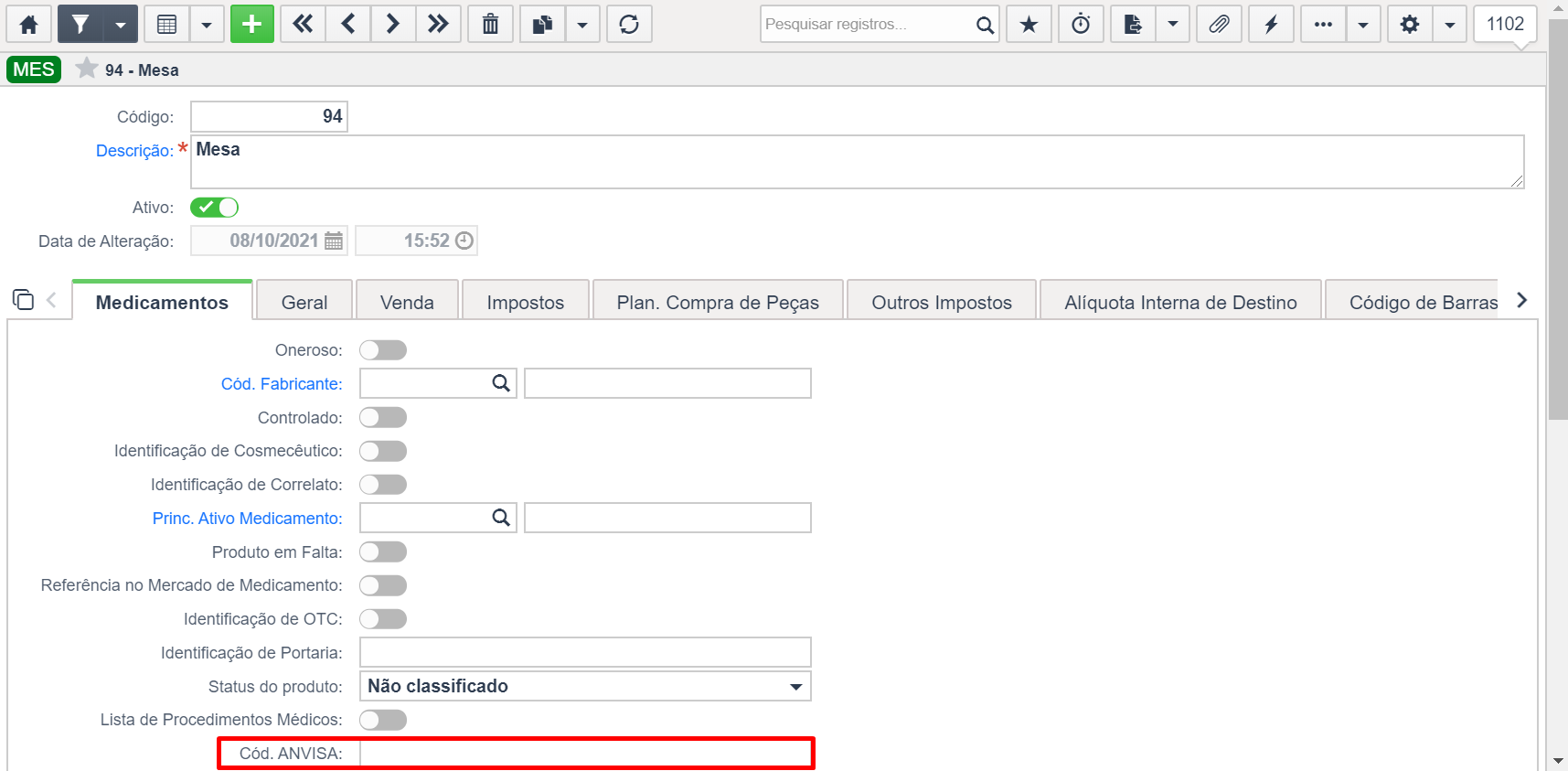Jump to last record double-right arrows
The width and height of the screenshot is (1568, 771).
[x=438, y=24]
